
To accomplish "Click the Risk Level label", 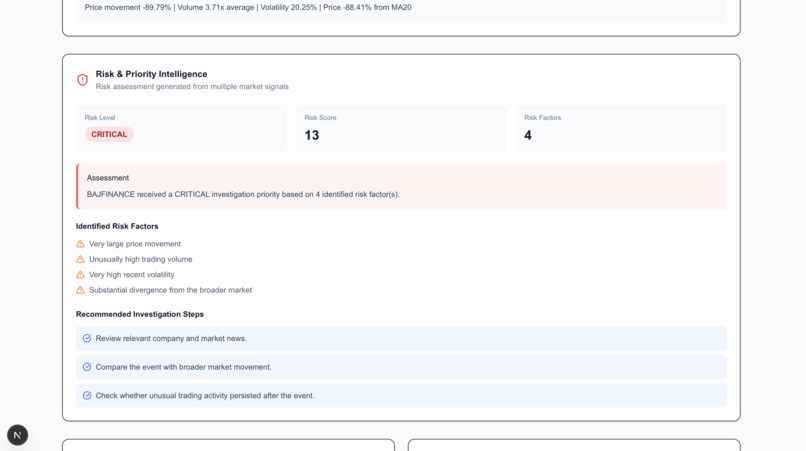I will pos(100,118).
